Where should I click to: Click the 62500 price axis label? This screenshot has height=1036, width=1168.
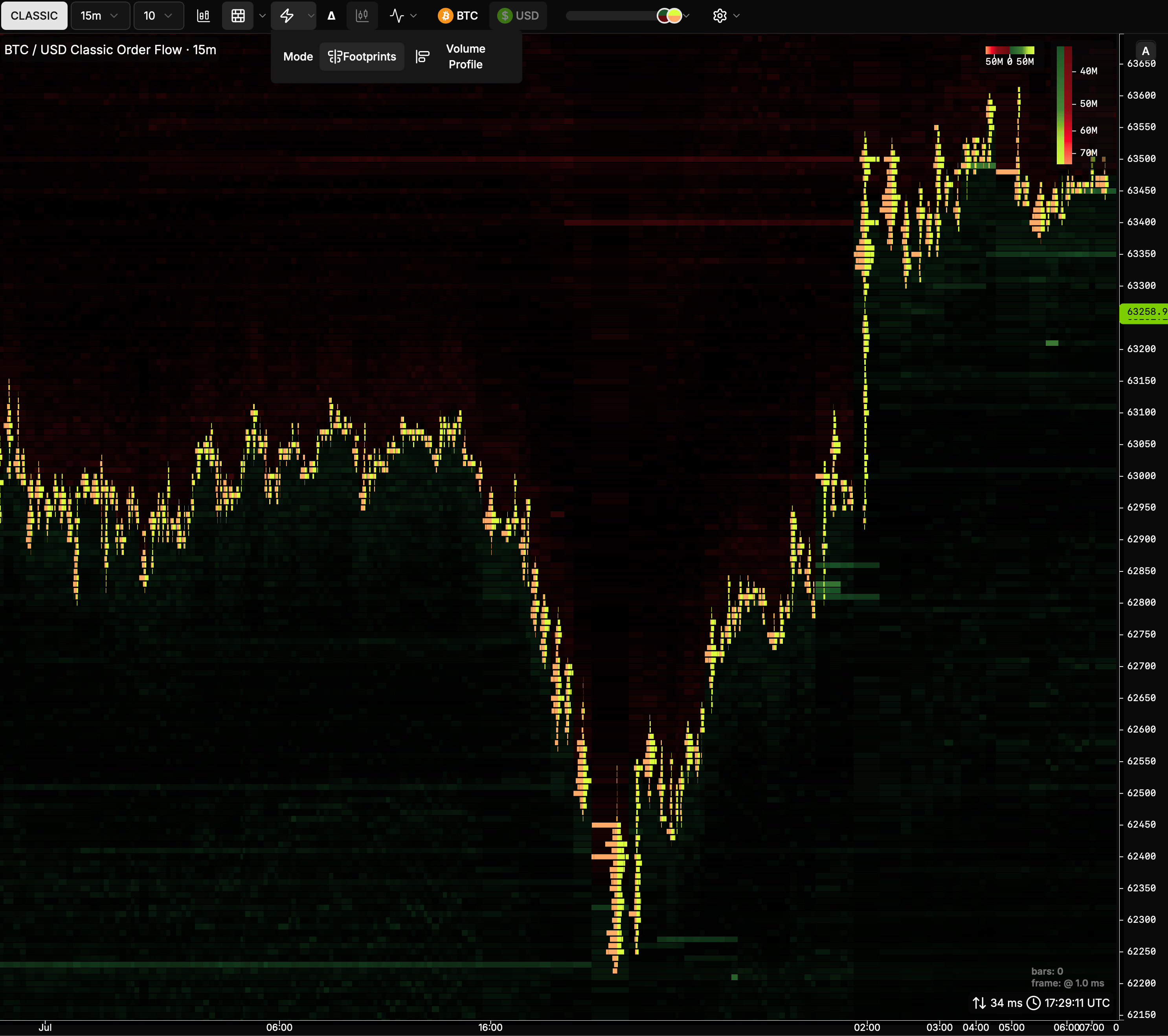tap(1141, 793)
